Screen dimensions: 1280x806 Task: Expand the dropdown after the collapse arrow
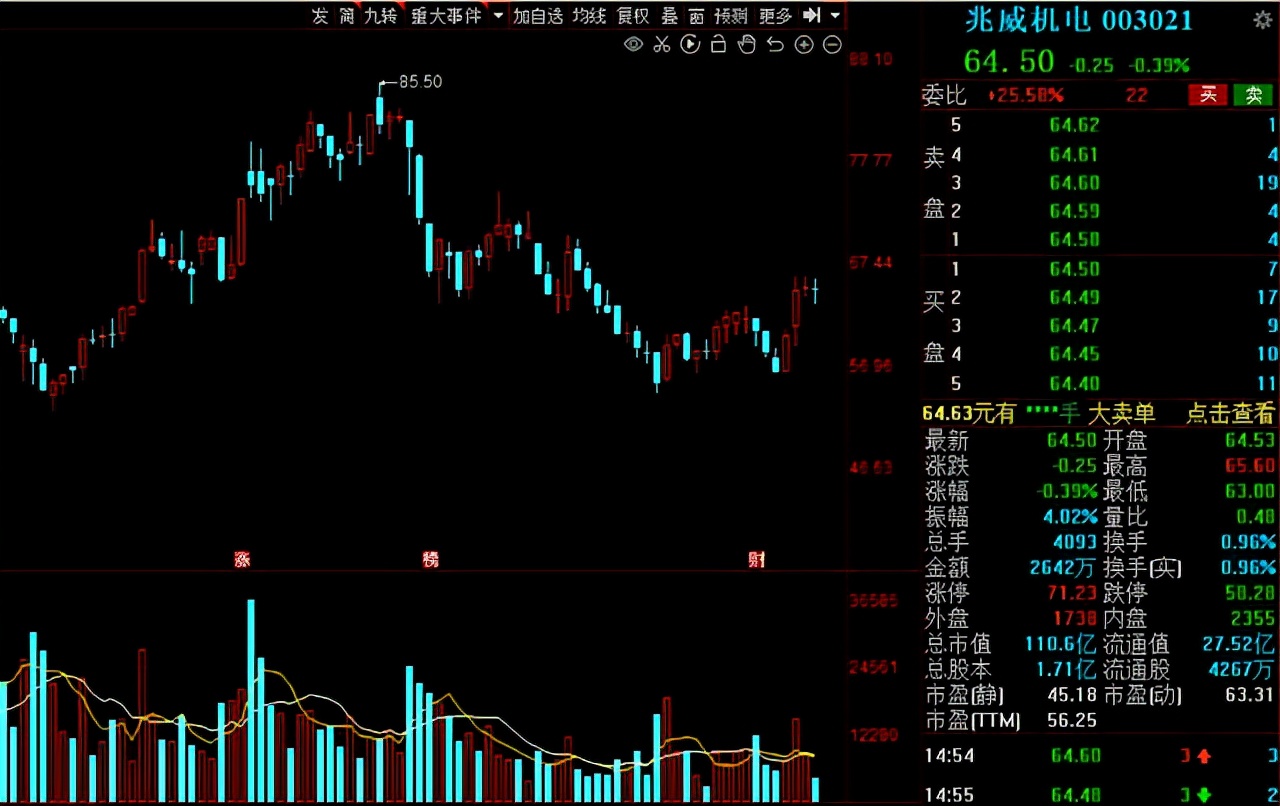click(x=836, y=16)
